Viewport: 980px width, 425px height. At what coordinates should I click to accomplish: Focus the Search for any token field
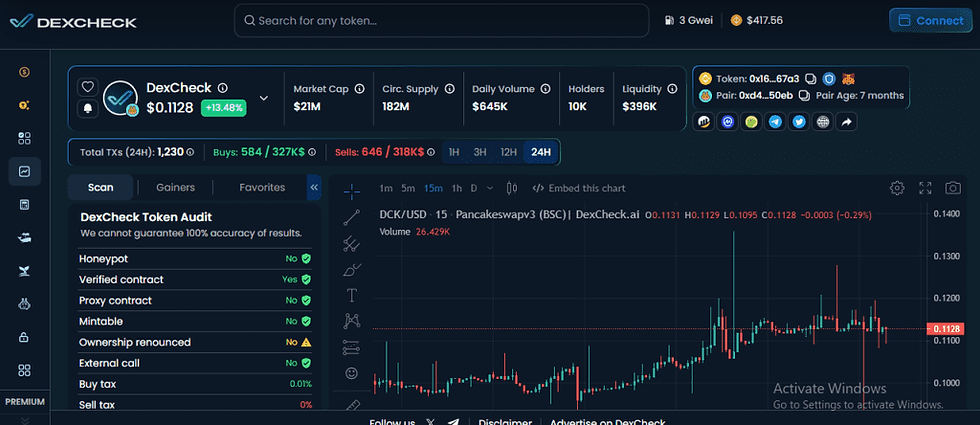[441, 21]
